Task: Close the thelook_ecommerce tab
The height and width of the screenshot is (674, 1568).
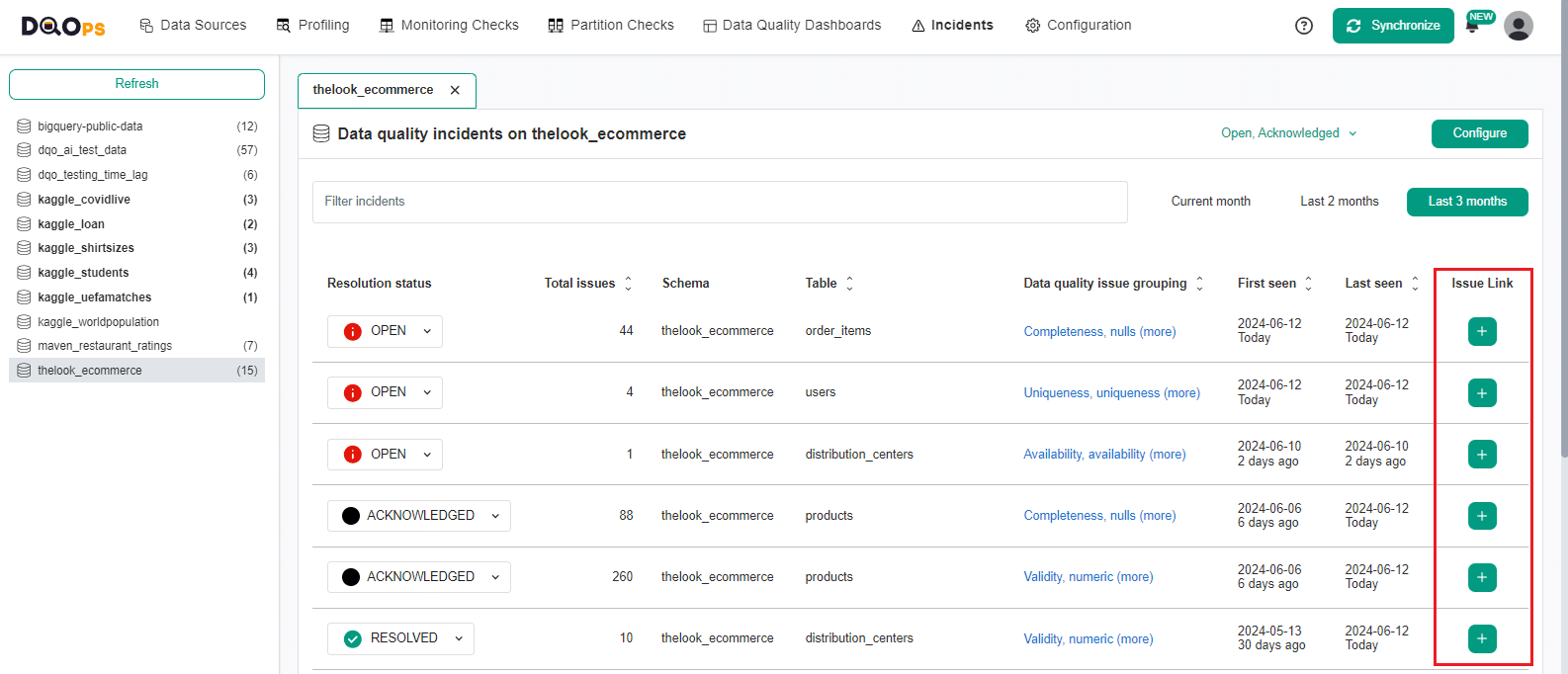Action: tap(455, 90)
